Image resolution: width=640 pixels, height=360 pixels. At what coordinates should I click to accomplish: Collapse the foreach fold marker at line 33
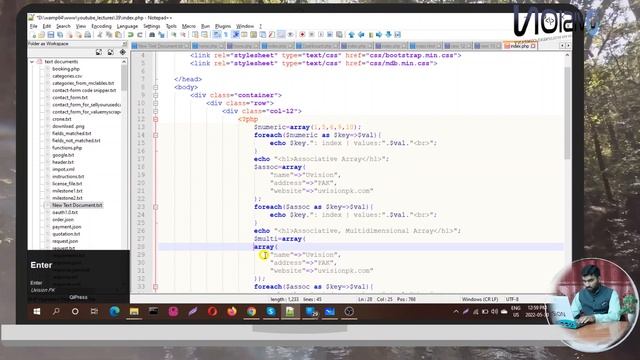156,287
